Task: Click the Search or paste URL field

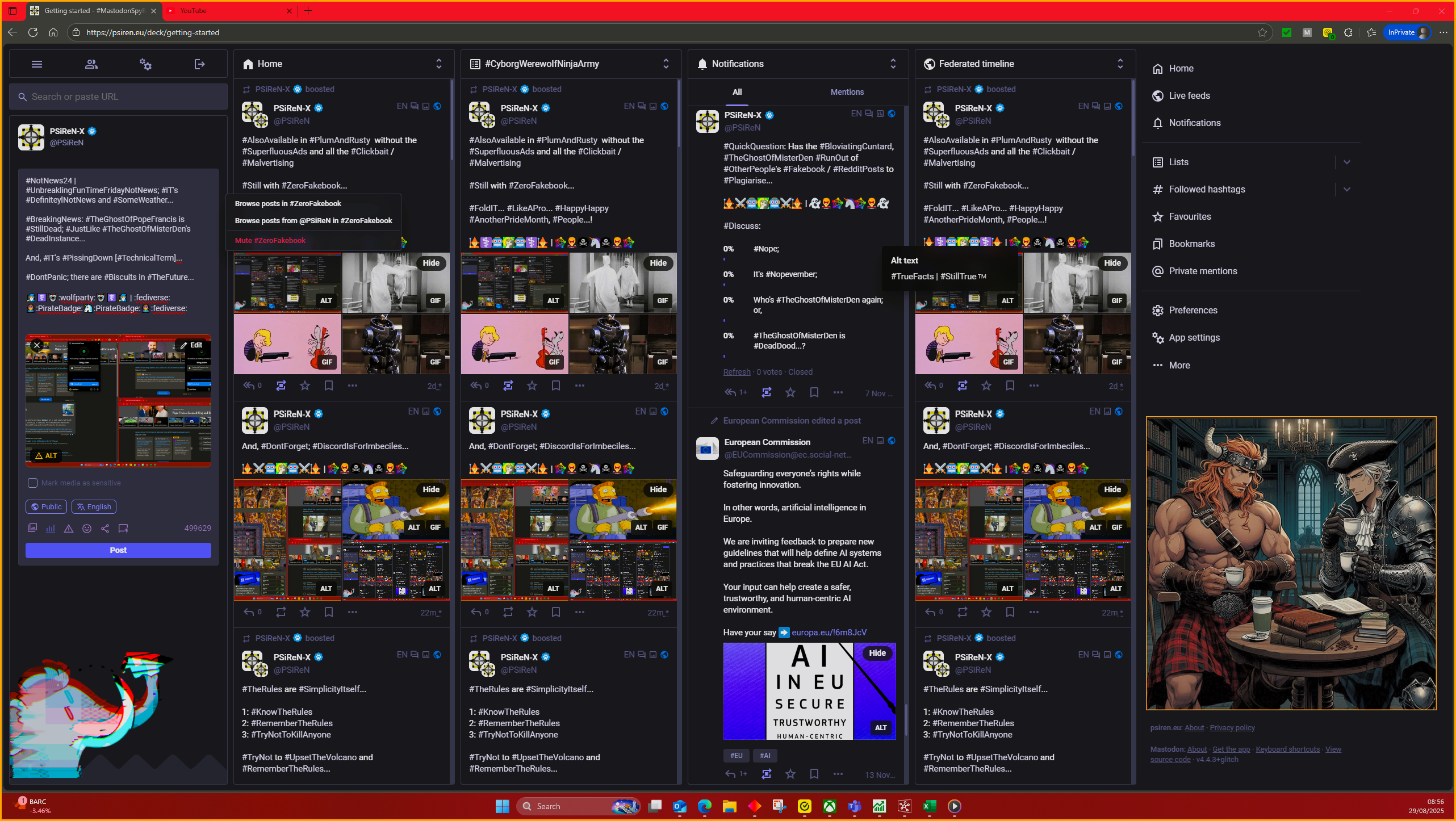Action: 119,97
